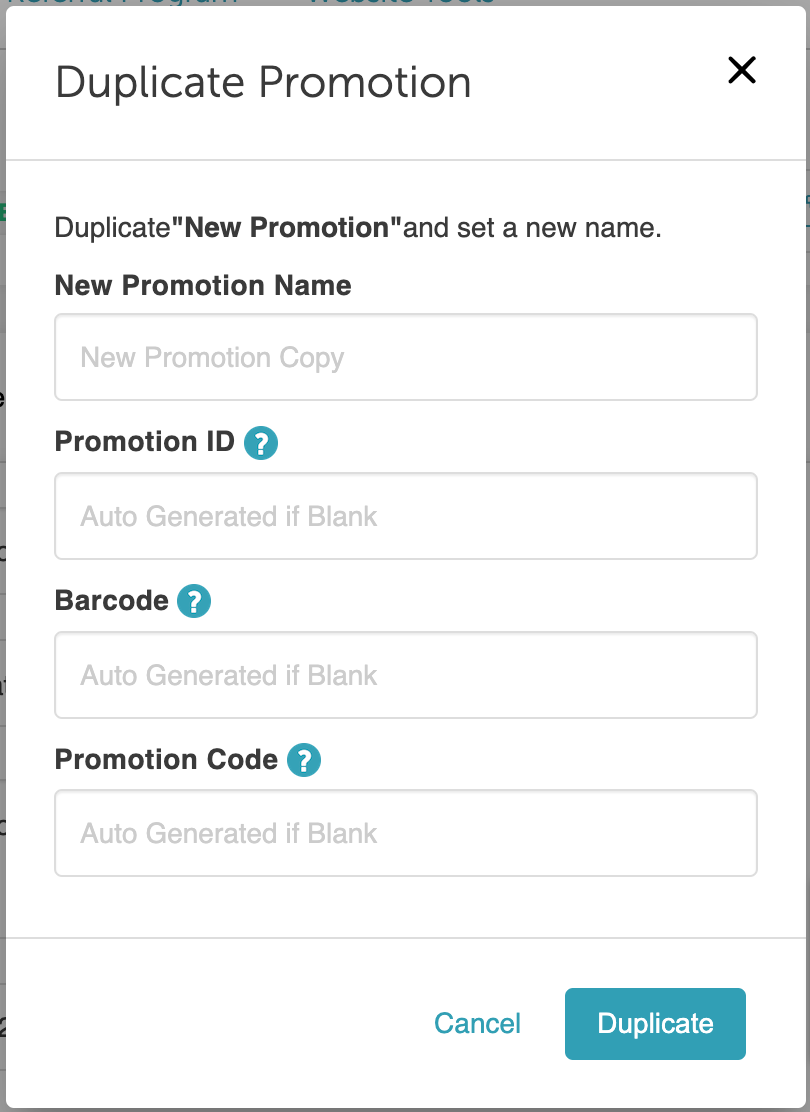
Task: Click into the Promotion ID text box
Action: (x=405, y=516)
